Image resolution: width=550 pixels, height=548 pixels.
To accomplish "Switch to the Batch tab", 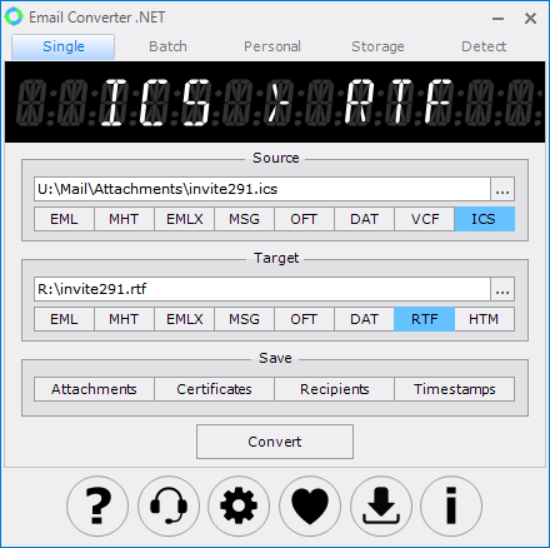I will (168, 47).
